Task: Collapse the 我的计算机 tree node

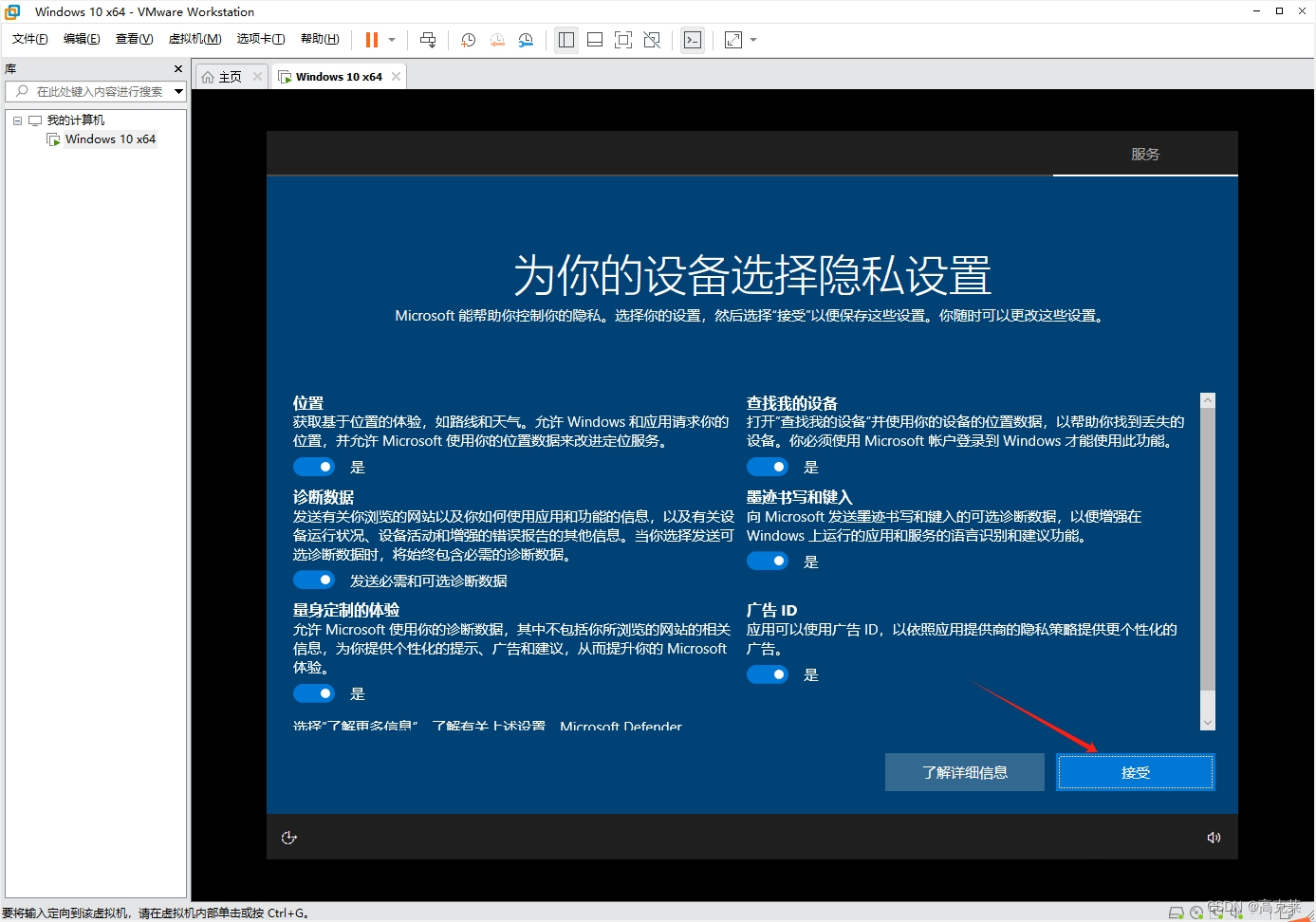Action: (x=17, y=120)
